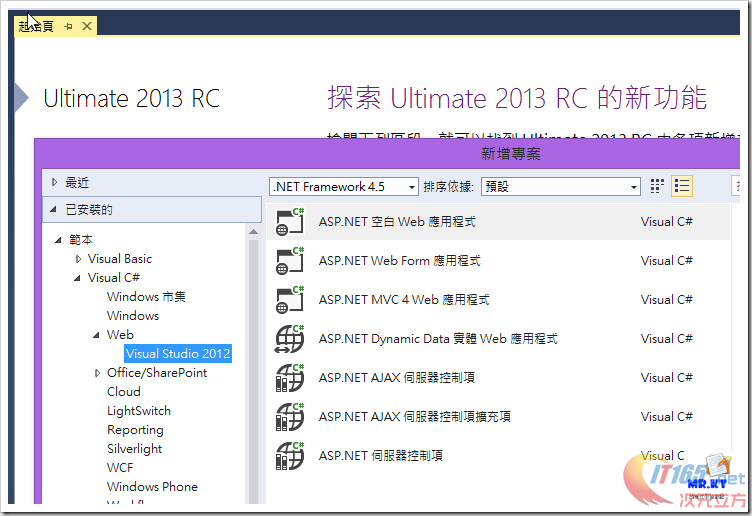This screenshot has width=752, height=516.
Task: Collapse the Web tree node
Action: click(x=96, y=335)
